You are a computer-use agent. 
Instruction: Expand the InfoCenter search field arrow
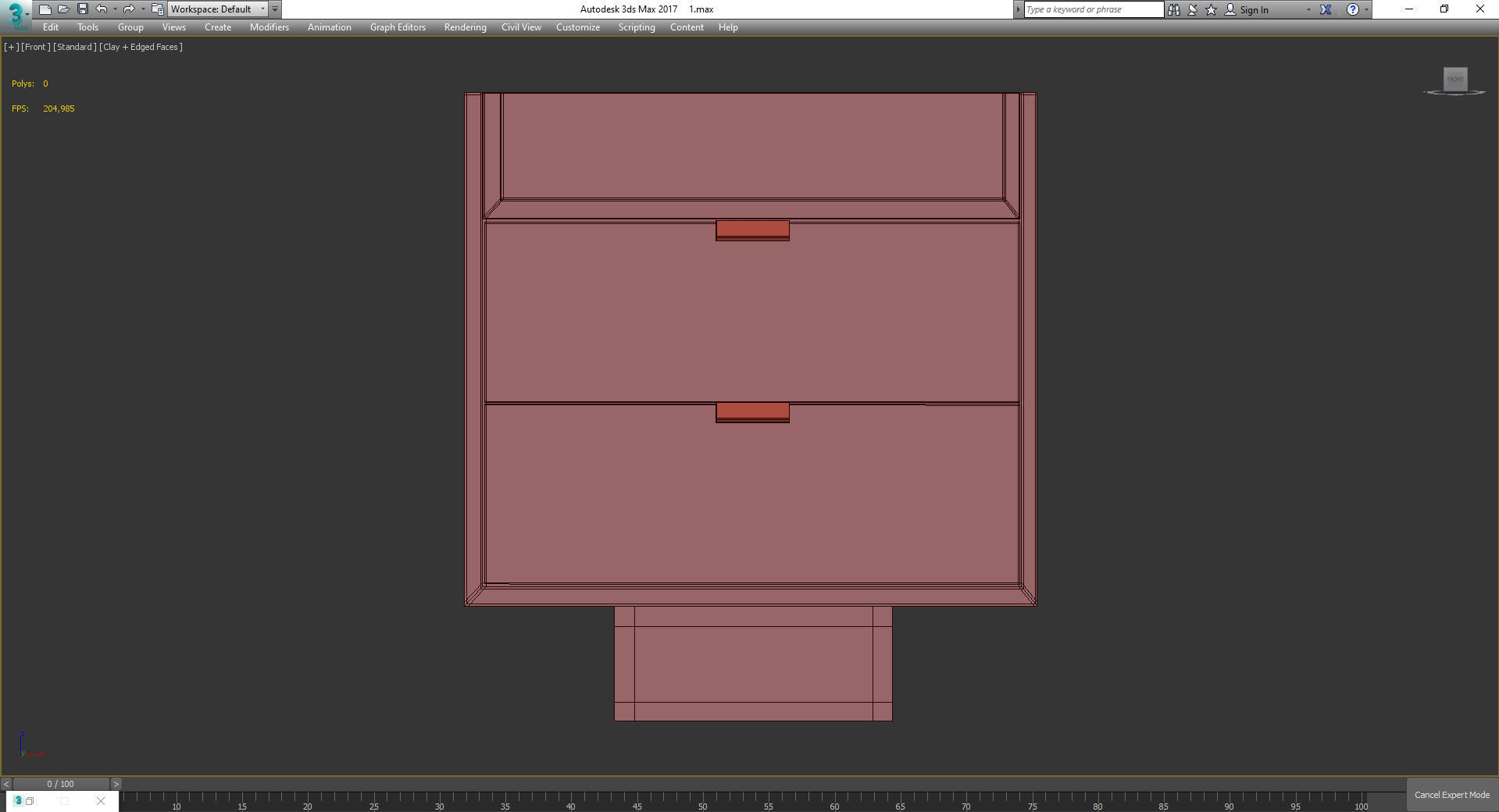coord(1018,9)
